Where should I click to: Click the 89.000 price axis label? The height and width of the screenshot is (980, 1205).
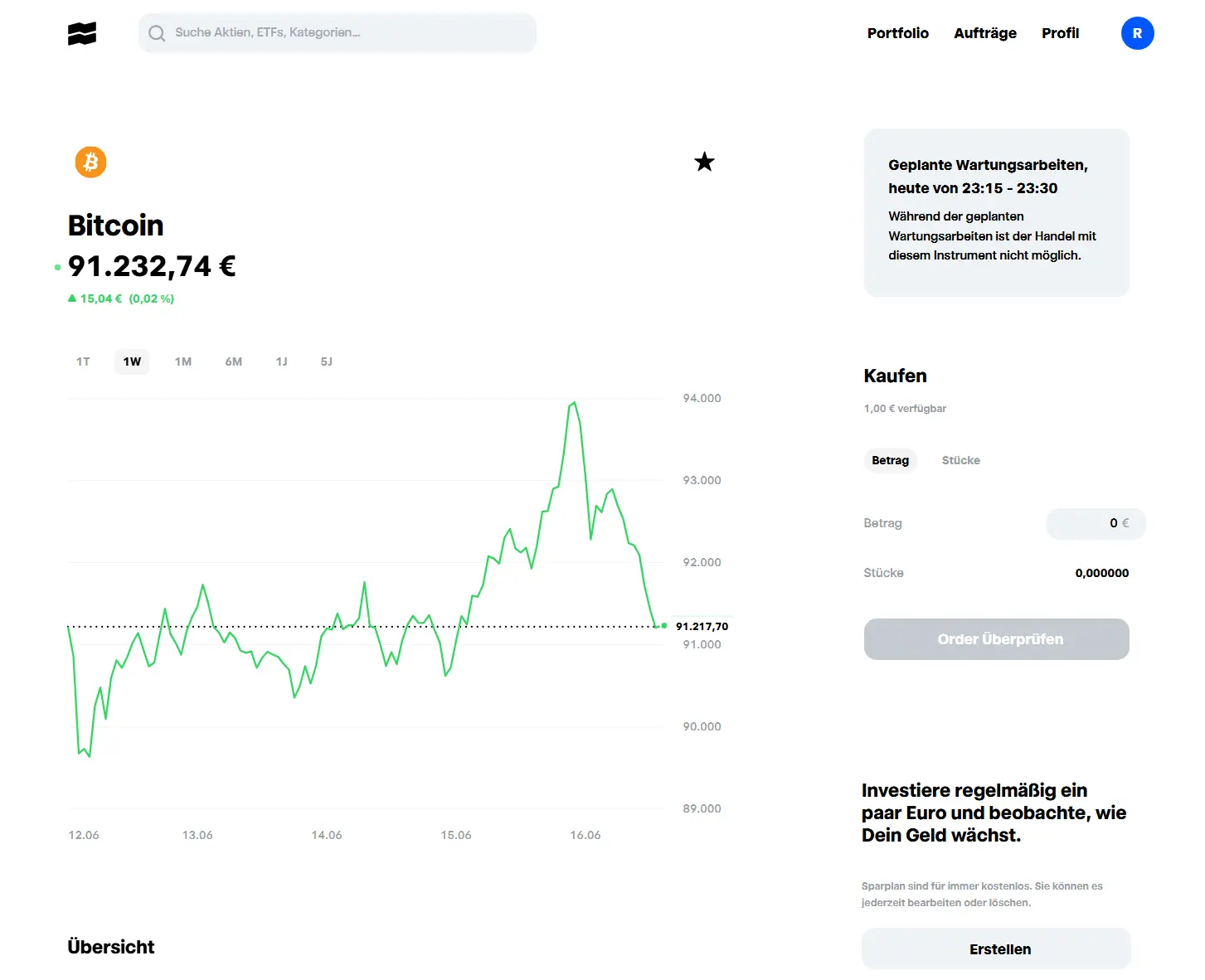point(702,808)
